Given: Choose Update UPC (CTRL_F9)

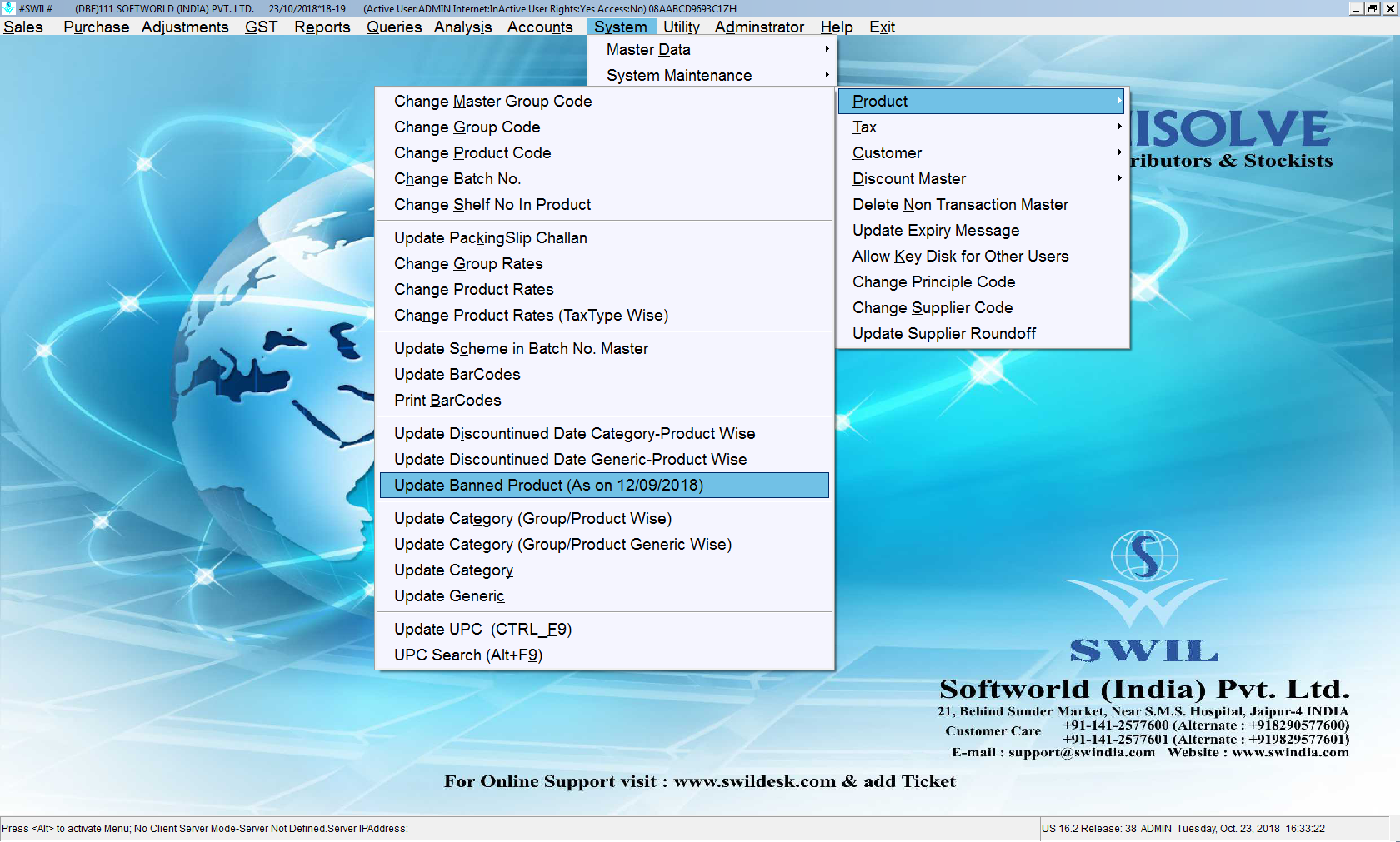Looking at the screenshot, I should (604, 629).
